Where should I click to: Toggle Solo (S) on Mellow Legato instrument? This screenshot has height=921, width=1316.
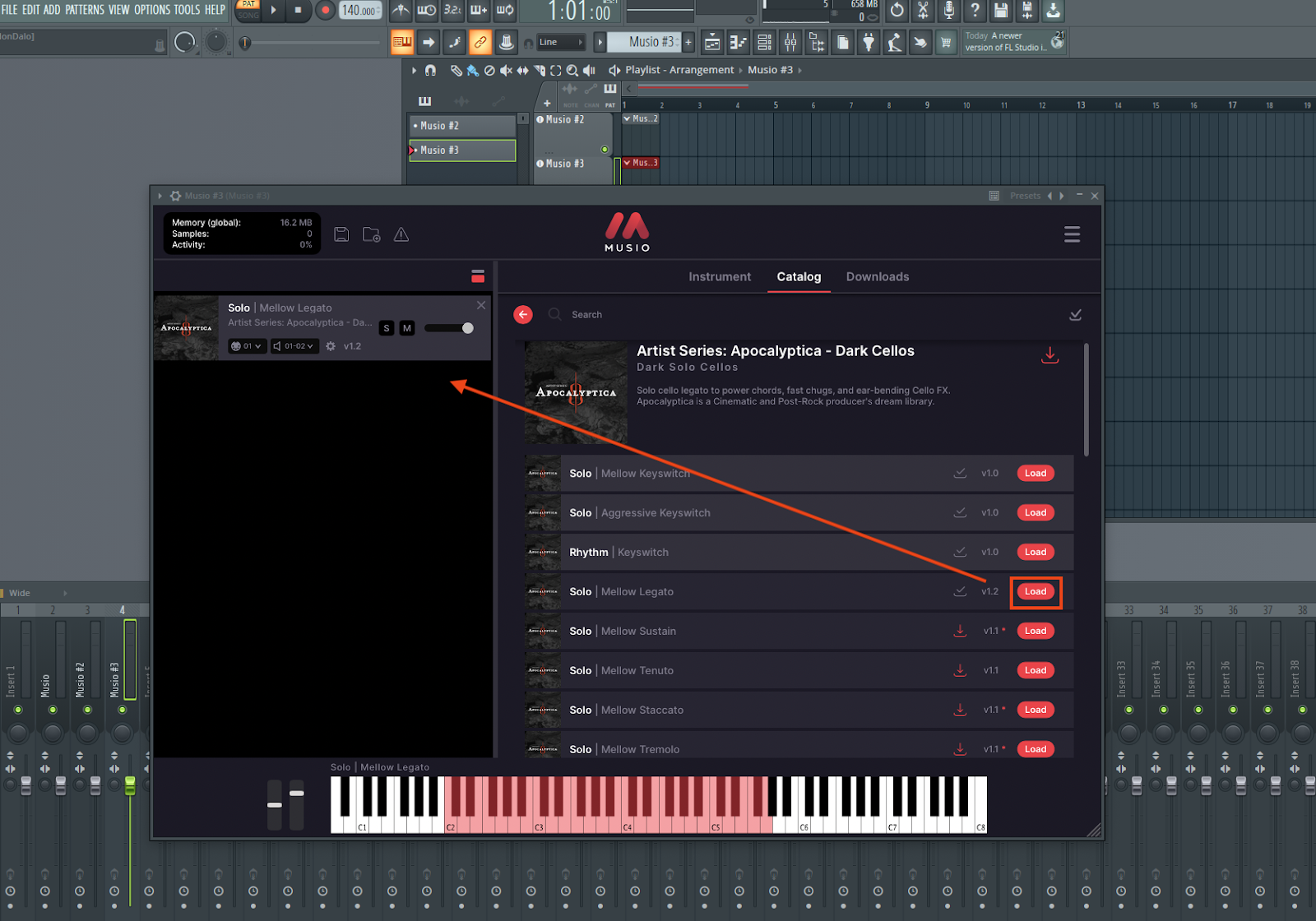[387, 328]
